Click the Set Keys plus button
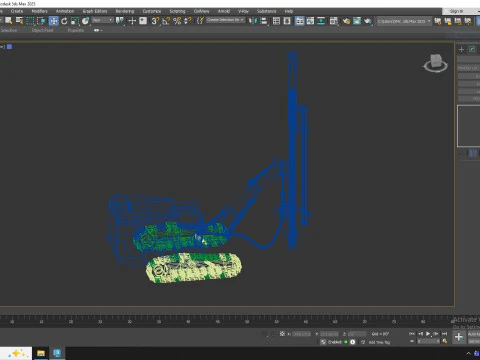 (459, 337)
